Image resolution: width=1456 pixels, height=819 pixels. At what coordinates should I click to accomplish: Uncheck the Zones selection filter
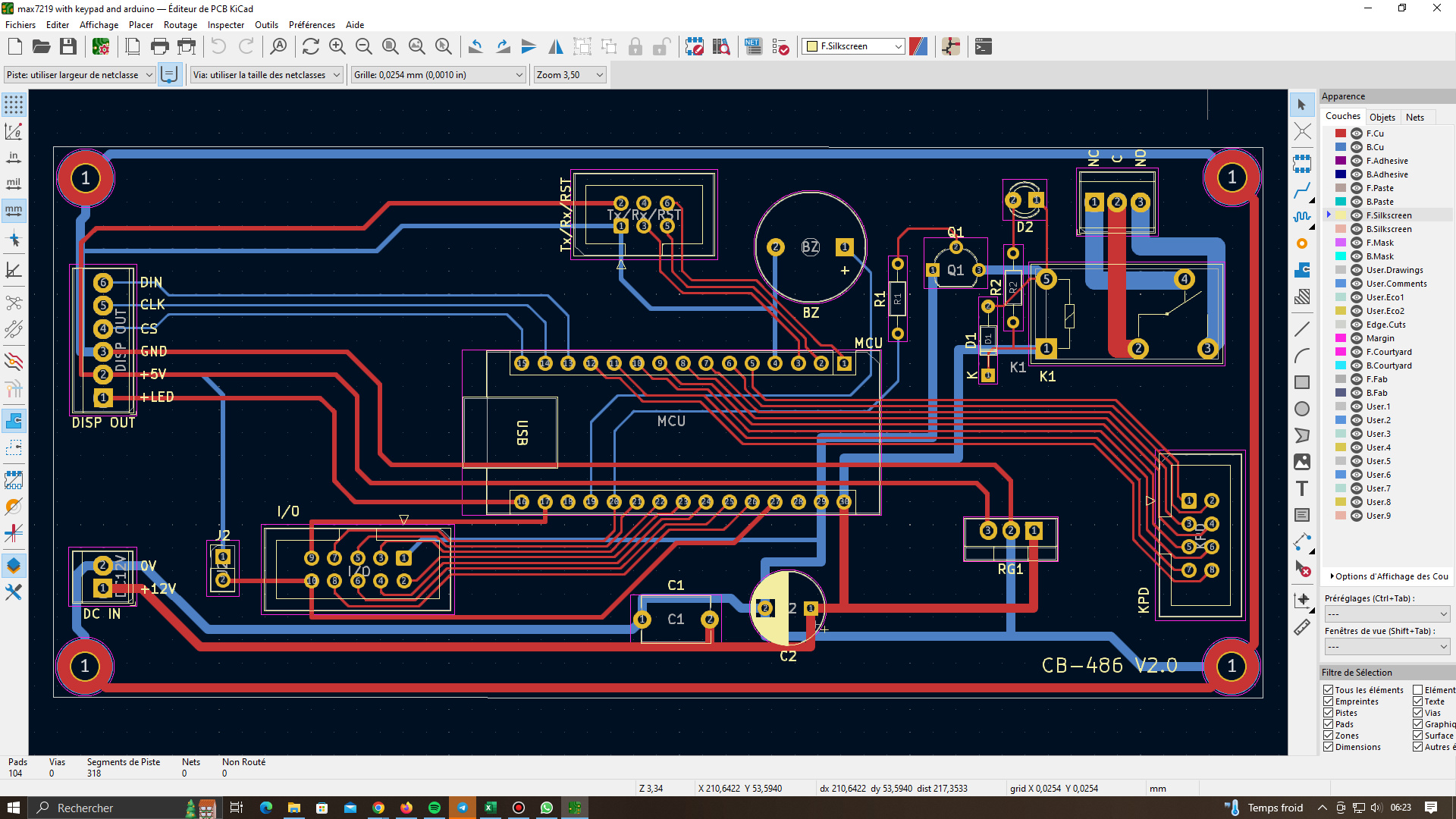[x=1329, y=736]
